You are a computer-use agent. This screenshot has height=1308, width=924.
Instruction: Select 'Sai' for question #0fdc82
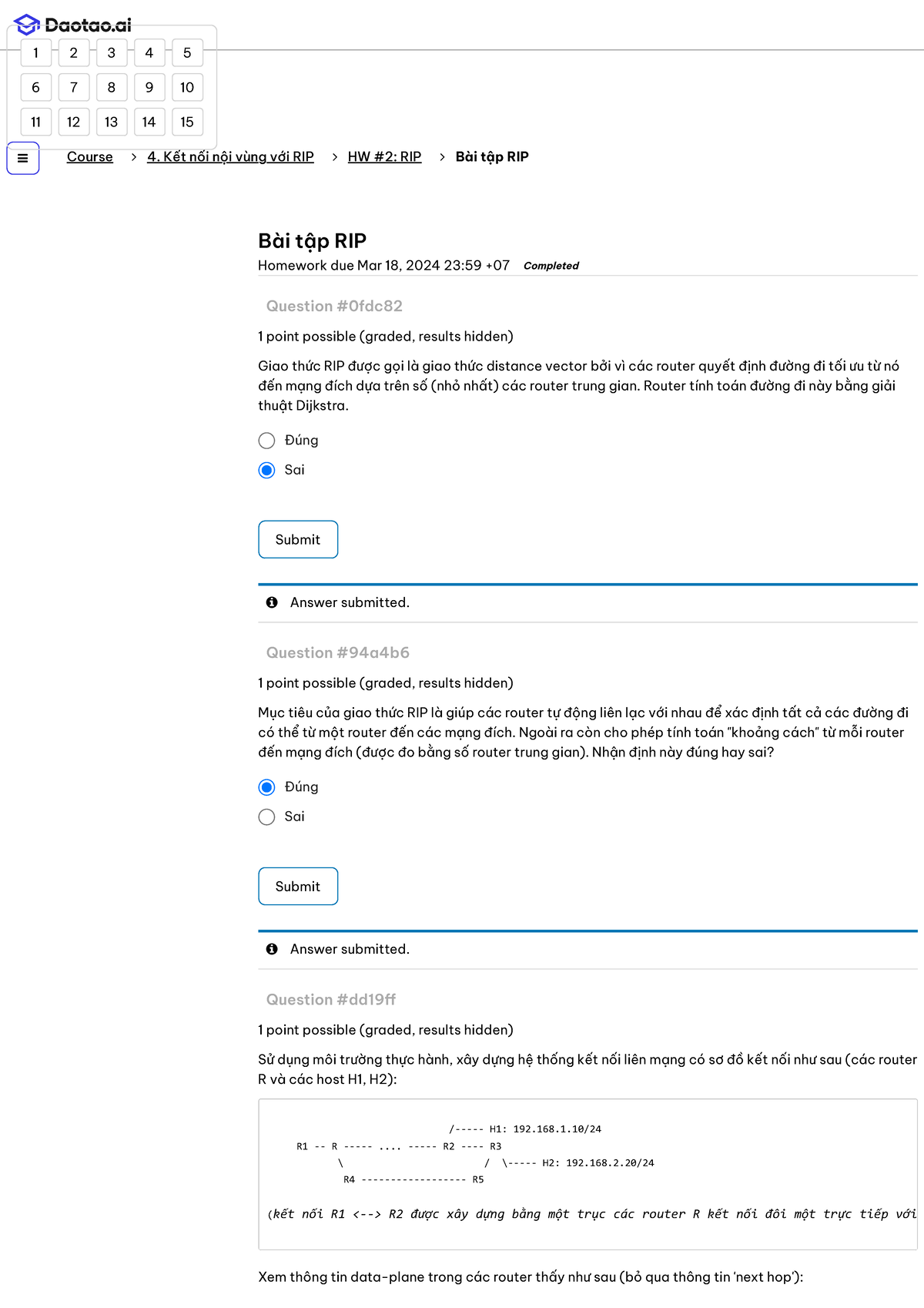coord(267,470)
